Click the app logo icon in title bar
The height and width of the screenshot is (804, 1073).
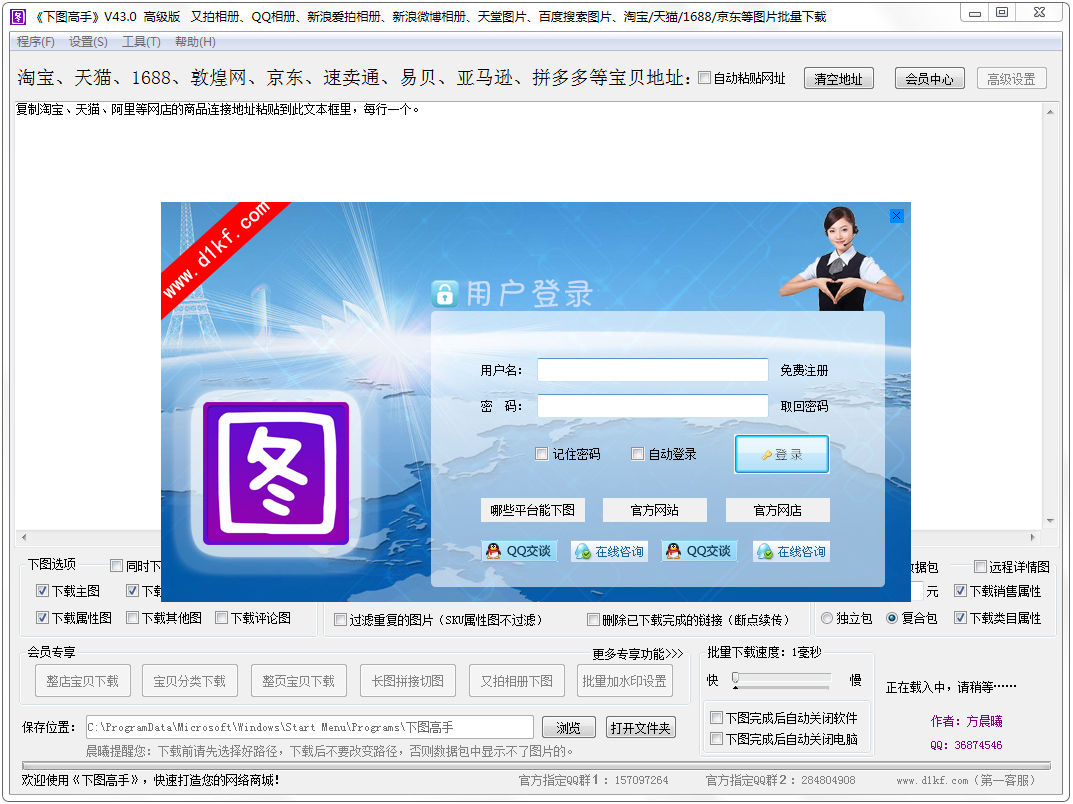pyautogui.click(x=18, y=16)
